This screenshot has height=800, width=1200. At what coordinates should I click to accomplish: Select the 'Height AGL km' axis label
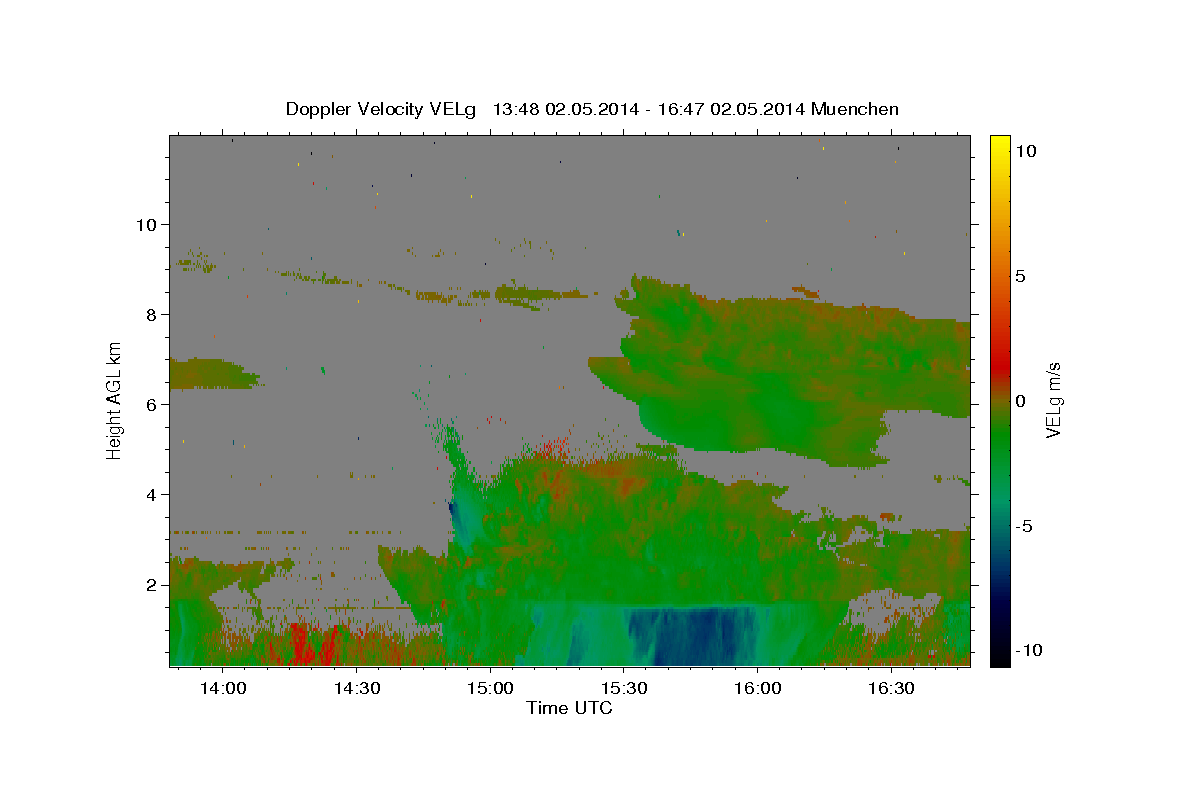click(x=115, y=399)
